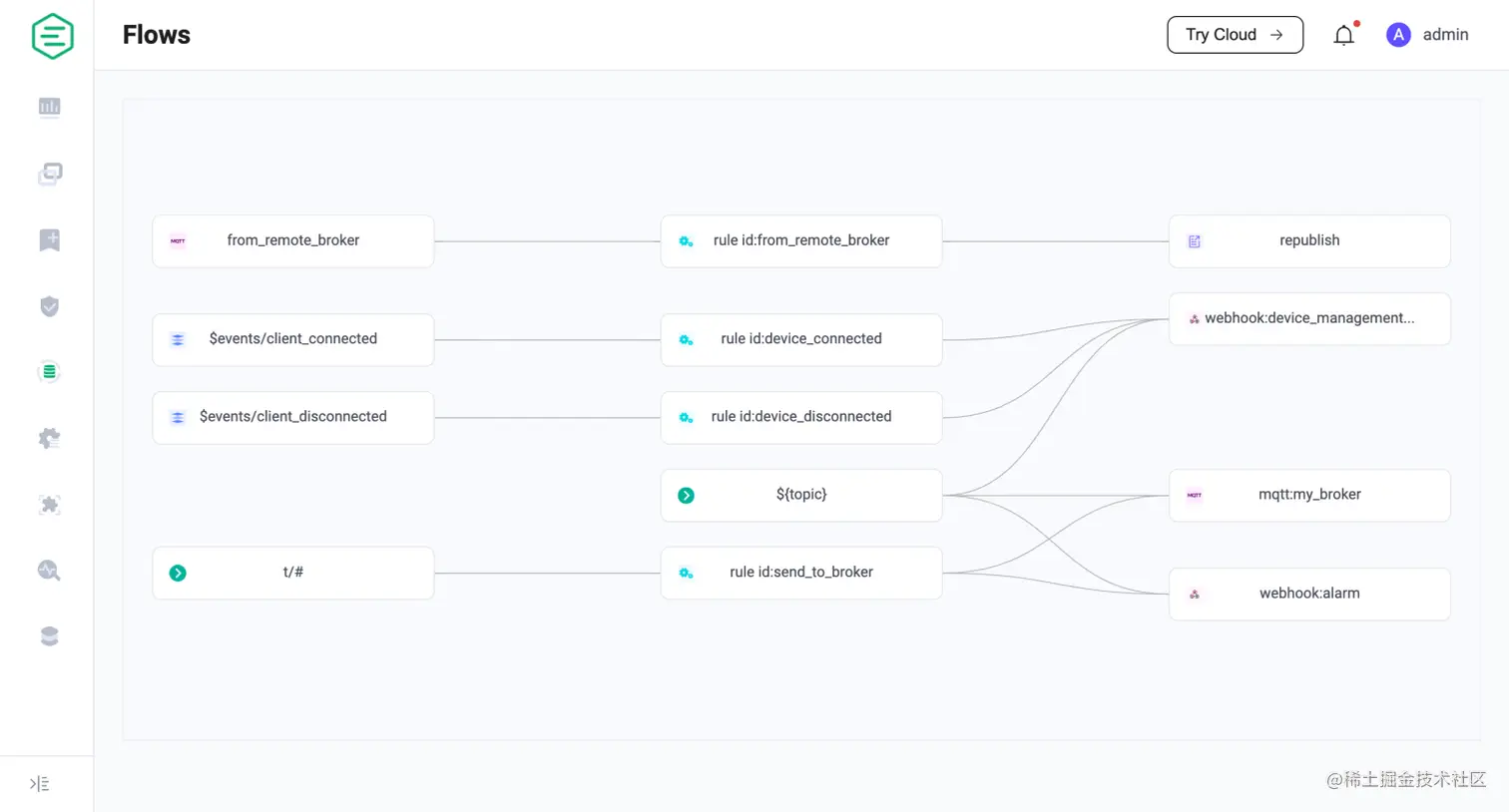Select the active Integration database sidebar icon

click(x=49, y=371)
